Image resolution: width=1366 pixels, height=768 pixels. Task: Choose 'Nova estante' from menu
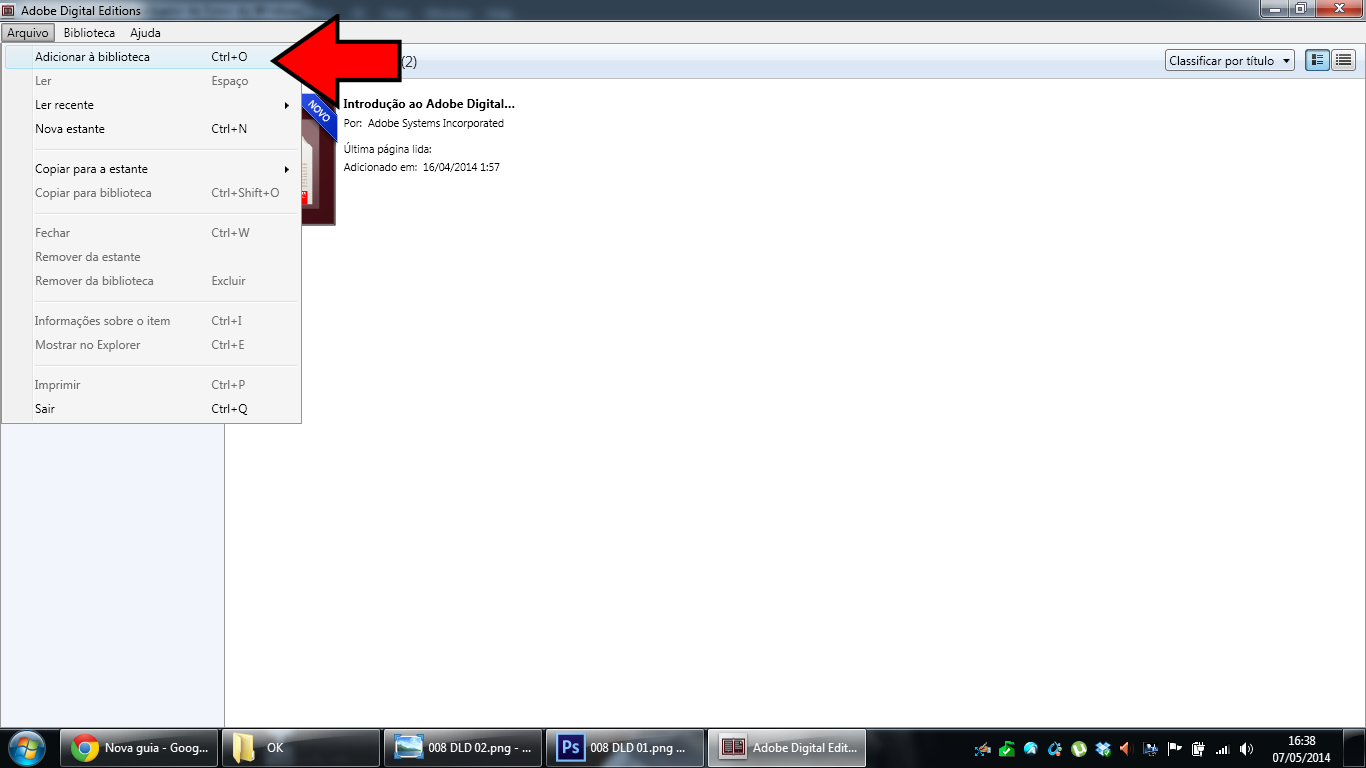pyautogui.click(x=70, y=129)
